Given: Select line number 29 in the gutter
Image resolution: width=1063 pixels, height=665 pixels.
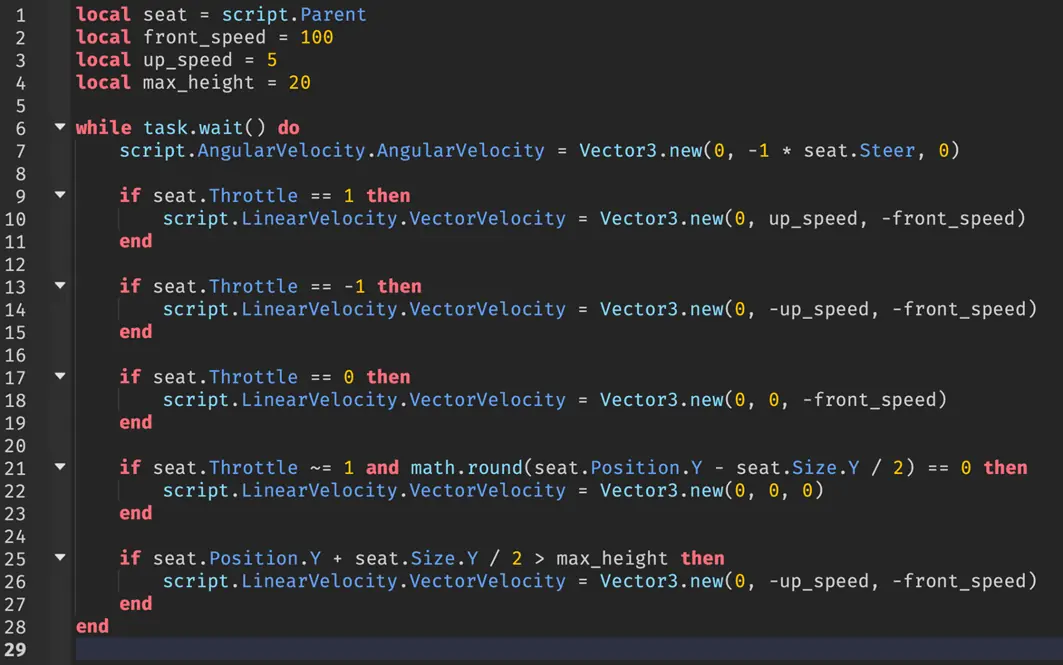Looking at the screenshot, I should (x=15, y=649).
